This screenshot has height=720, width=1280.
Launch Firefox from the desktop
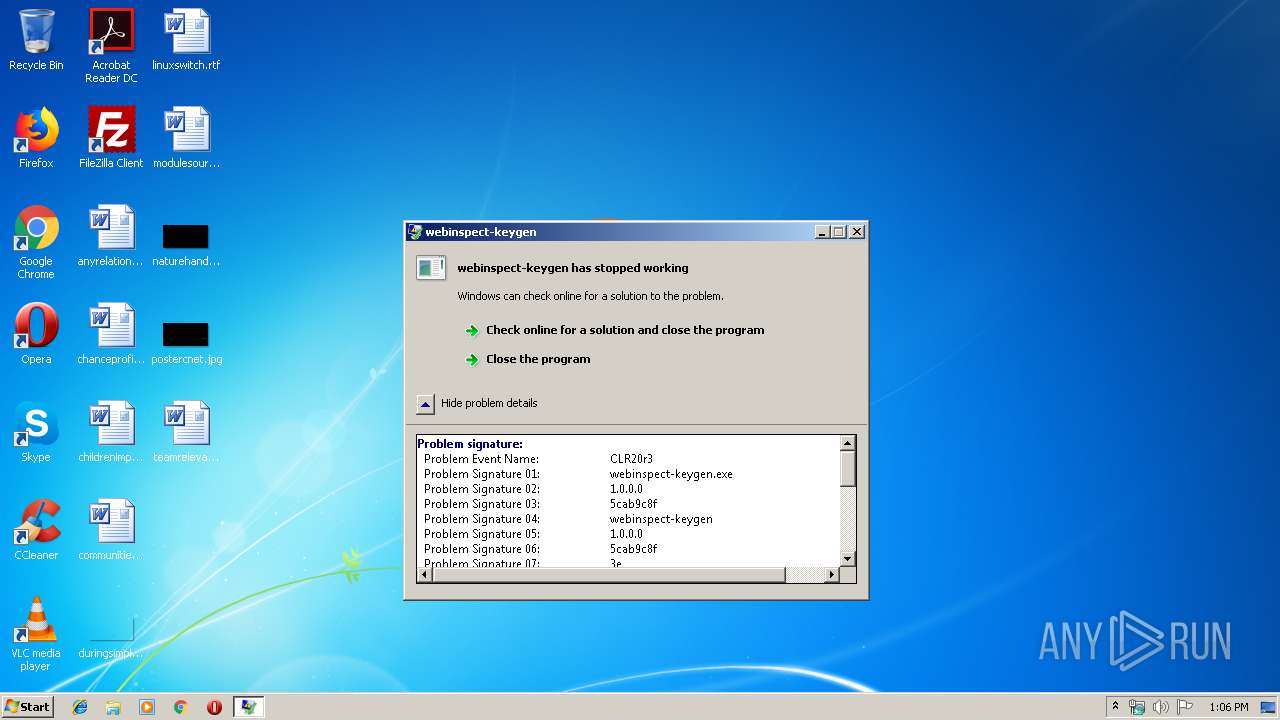tap(36, 138)
